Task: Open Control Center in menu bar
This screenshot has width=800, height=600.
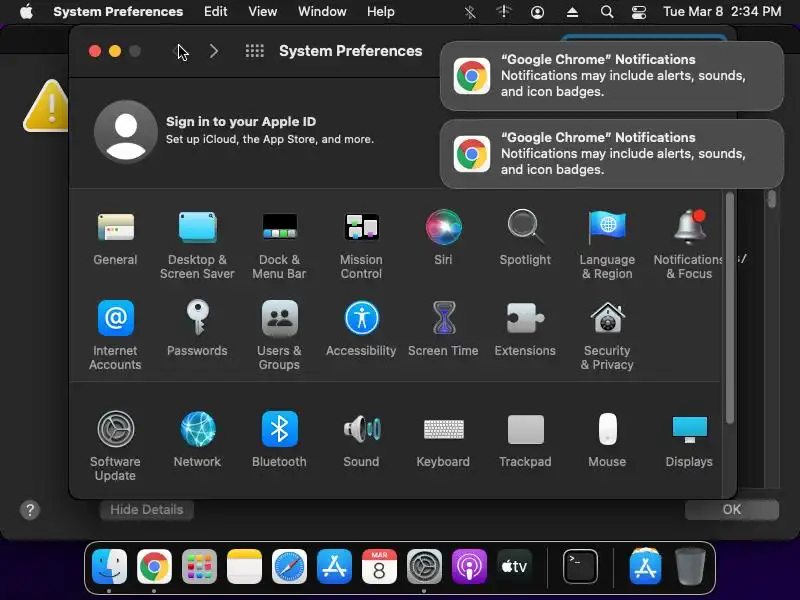Action: coord(639,11)
